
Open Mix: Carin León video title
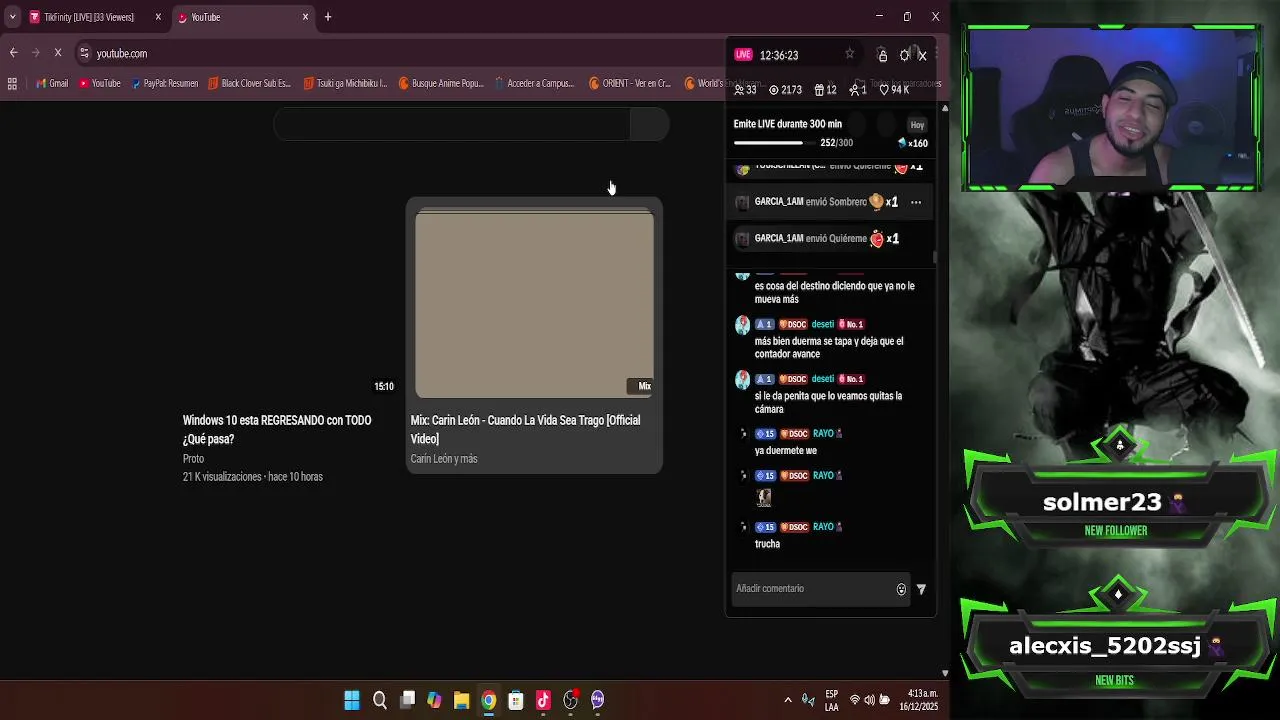click(525, 429)
